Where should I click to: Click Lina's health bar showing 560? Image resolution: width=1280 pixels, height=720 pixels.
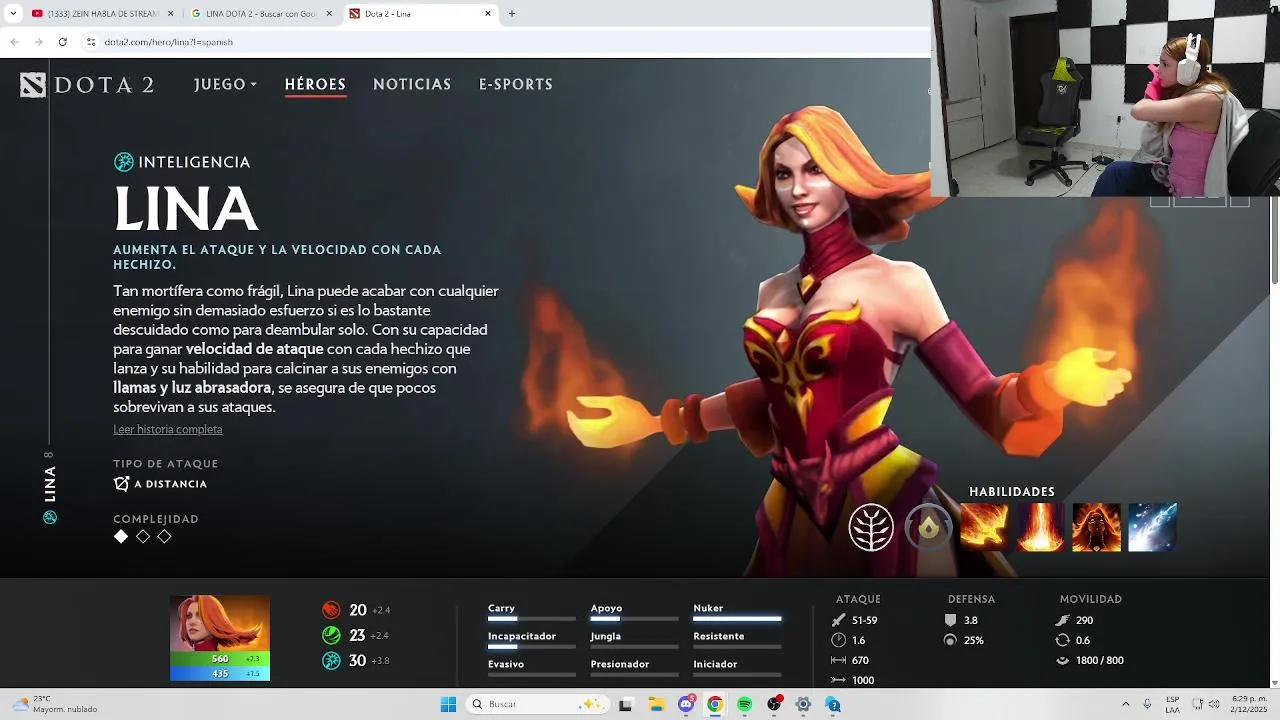220,659
